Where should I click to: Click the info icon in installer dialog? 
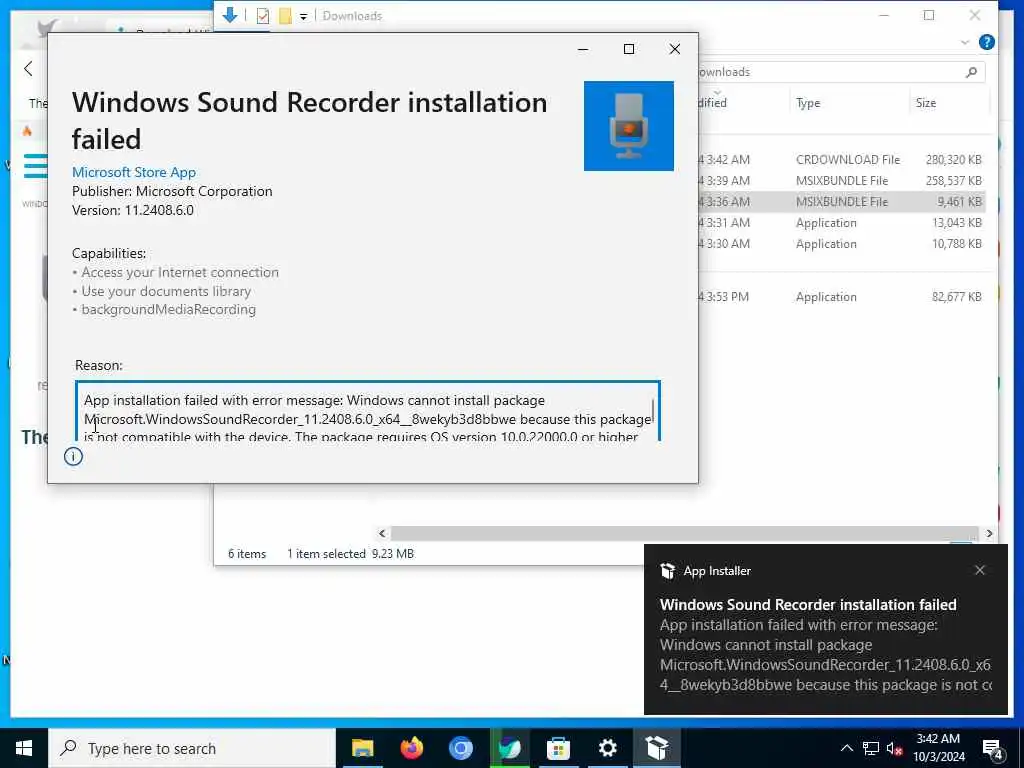(73, 456)
